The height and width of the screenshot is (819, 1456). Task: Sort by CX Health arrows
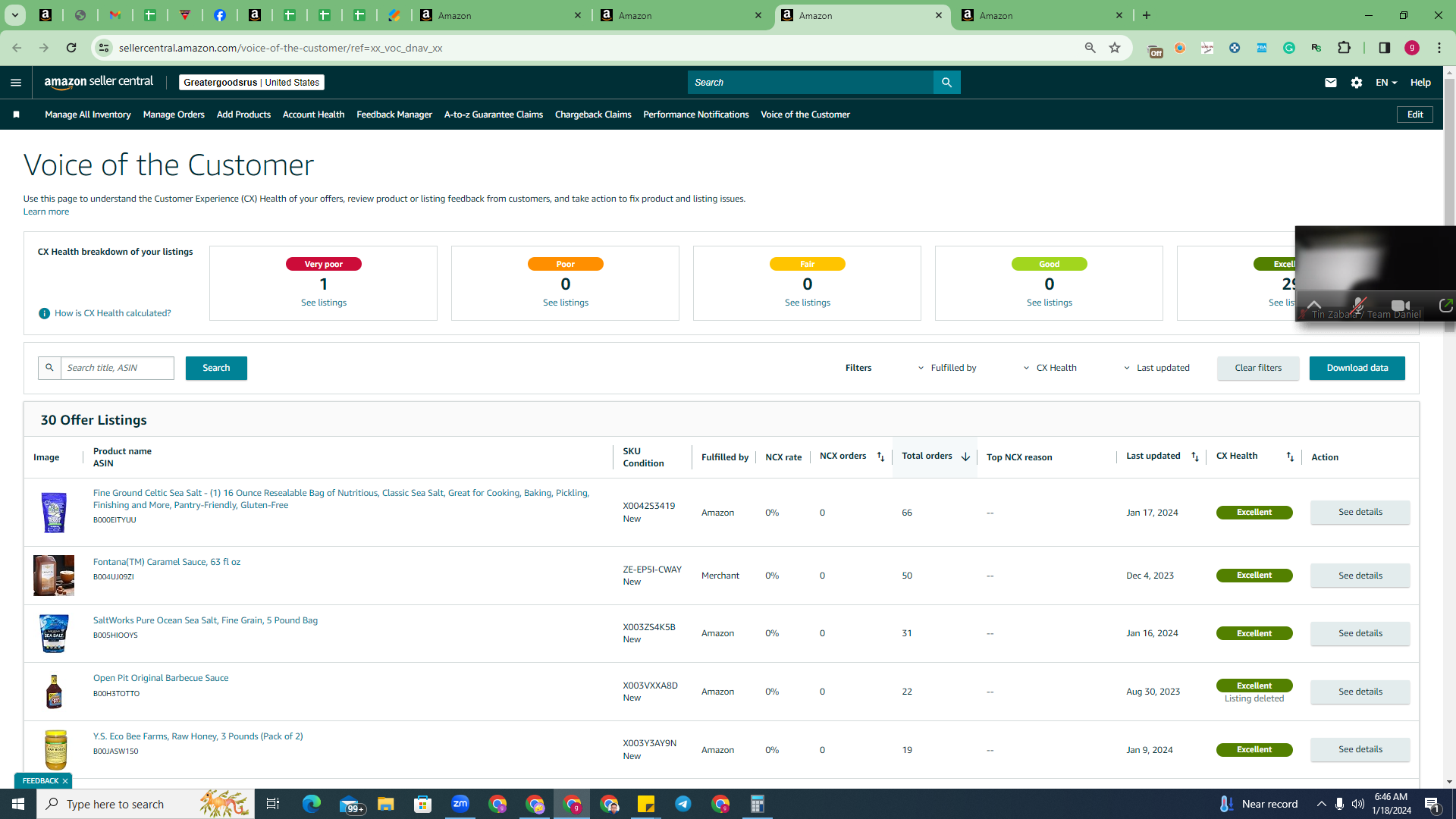tap(1290, 457)
